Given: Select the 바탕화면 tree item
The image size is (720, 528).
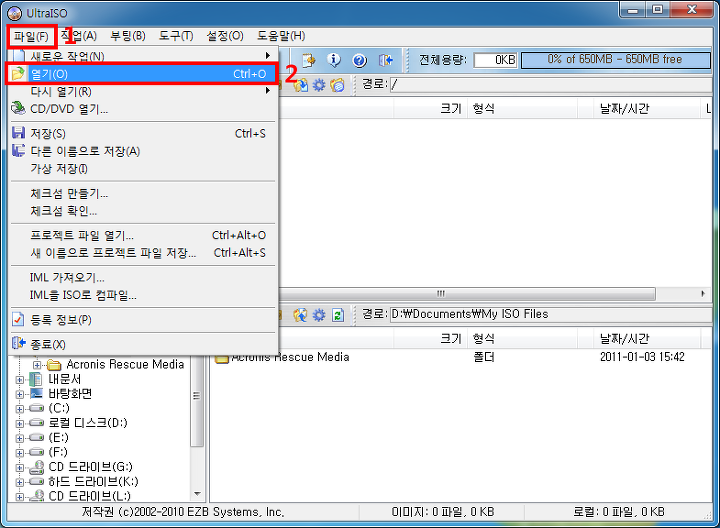Looking at the screenshot, I should (x=70, y=394).
